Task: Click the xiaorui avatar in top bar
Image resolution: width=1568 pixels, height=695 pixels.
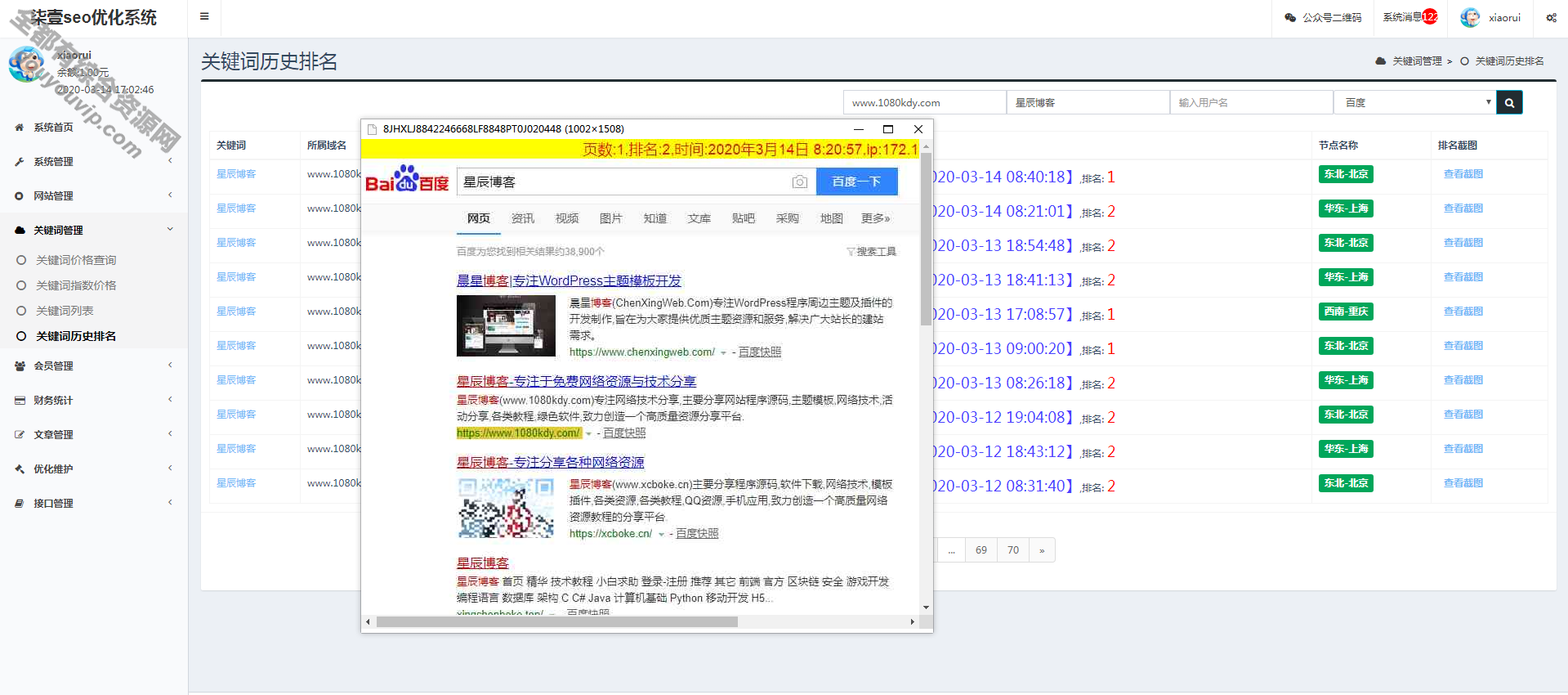Action: coord(1470,17)
